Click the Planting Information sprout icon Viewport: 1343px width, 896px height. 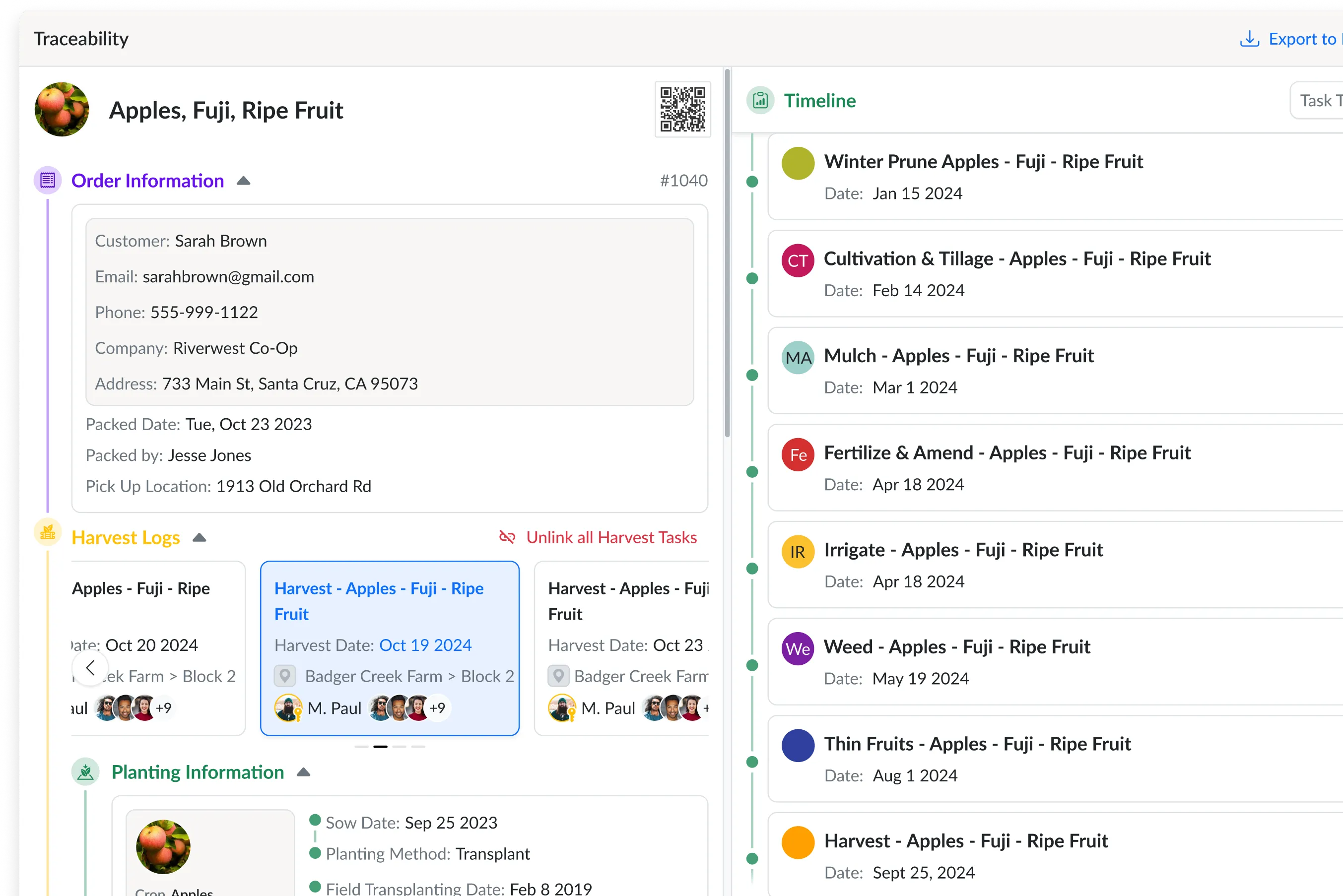pyautogui.click(x=86, y=772)
